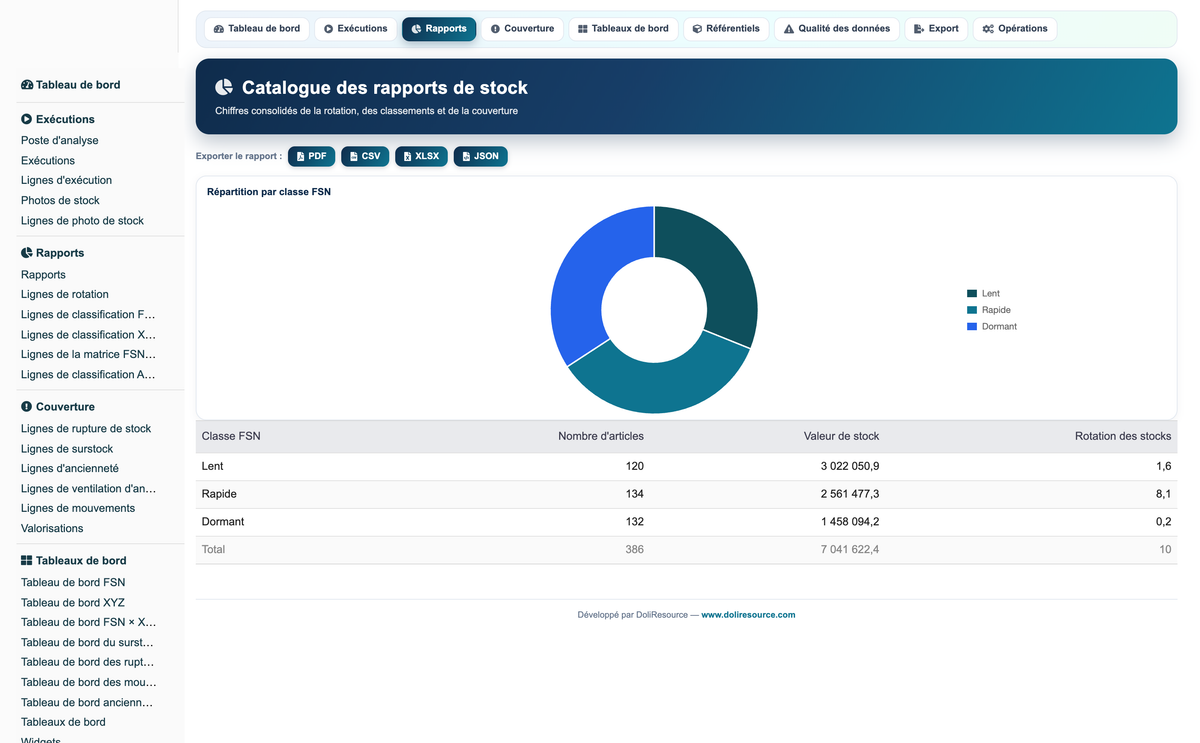The width and height of the screenshot is (1200, 743).
Task: Open Lignes d'ancienneté in sidebar
Action: (70, 469)
